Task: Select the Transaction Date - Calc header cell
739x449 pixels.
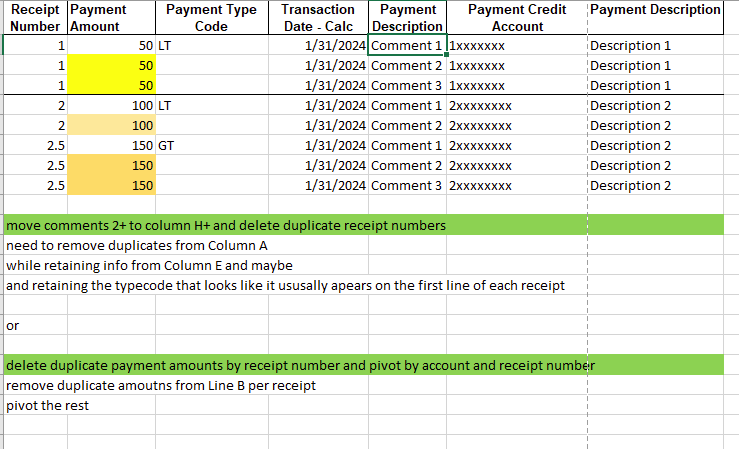Action: point(318,18)
